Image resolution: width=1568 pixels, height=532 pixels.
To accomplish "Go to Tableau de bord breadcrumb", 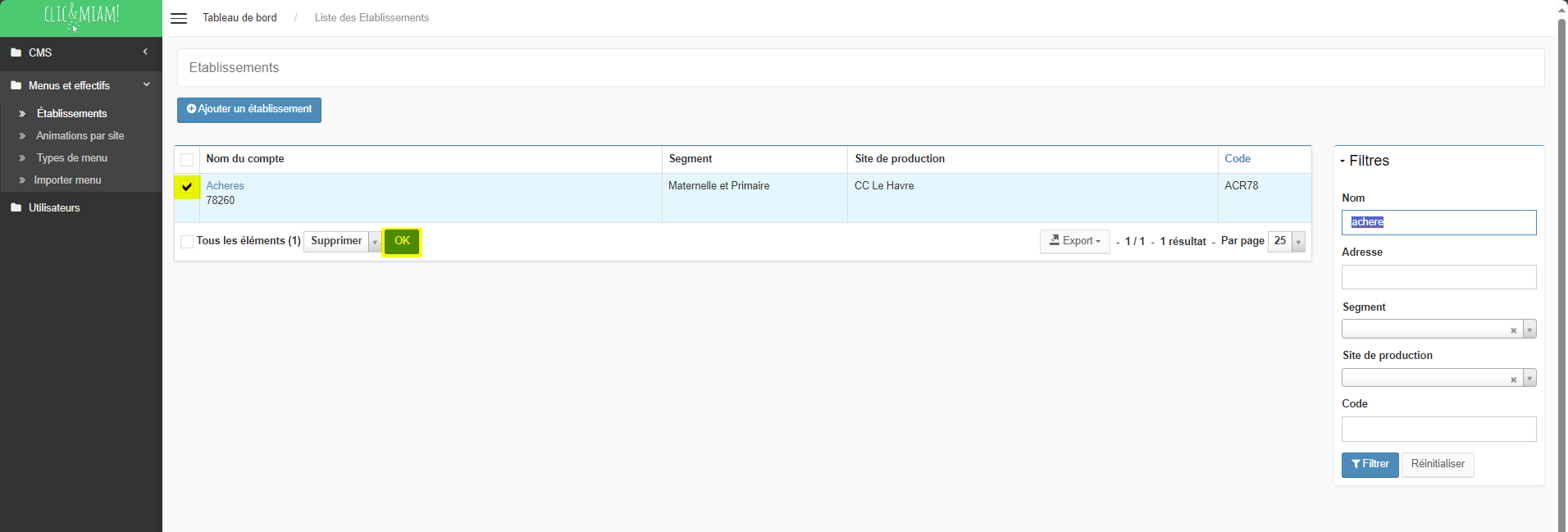I will [239, 17].
